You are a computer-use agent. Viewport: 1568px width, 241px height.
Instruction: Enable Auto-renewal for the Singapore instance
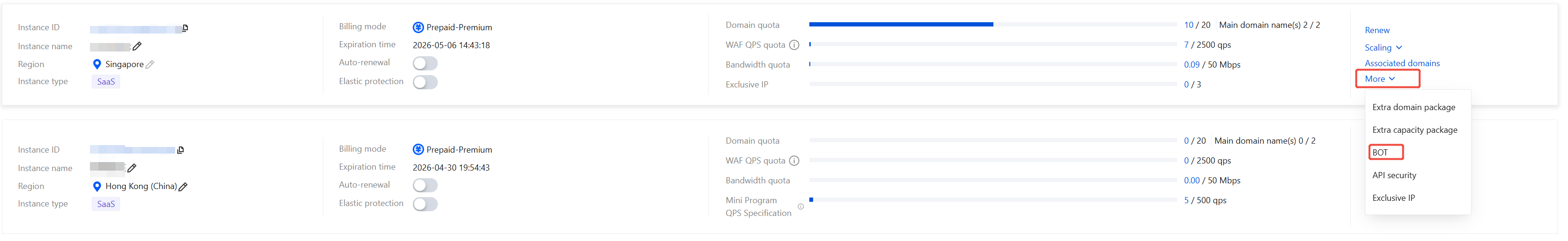tap(425, 63)
